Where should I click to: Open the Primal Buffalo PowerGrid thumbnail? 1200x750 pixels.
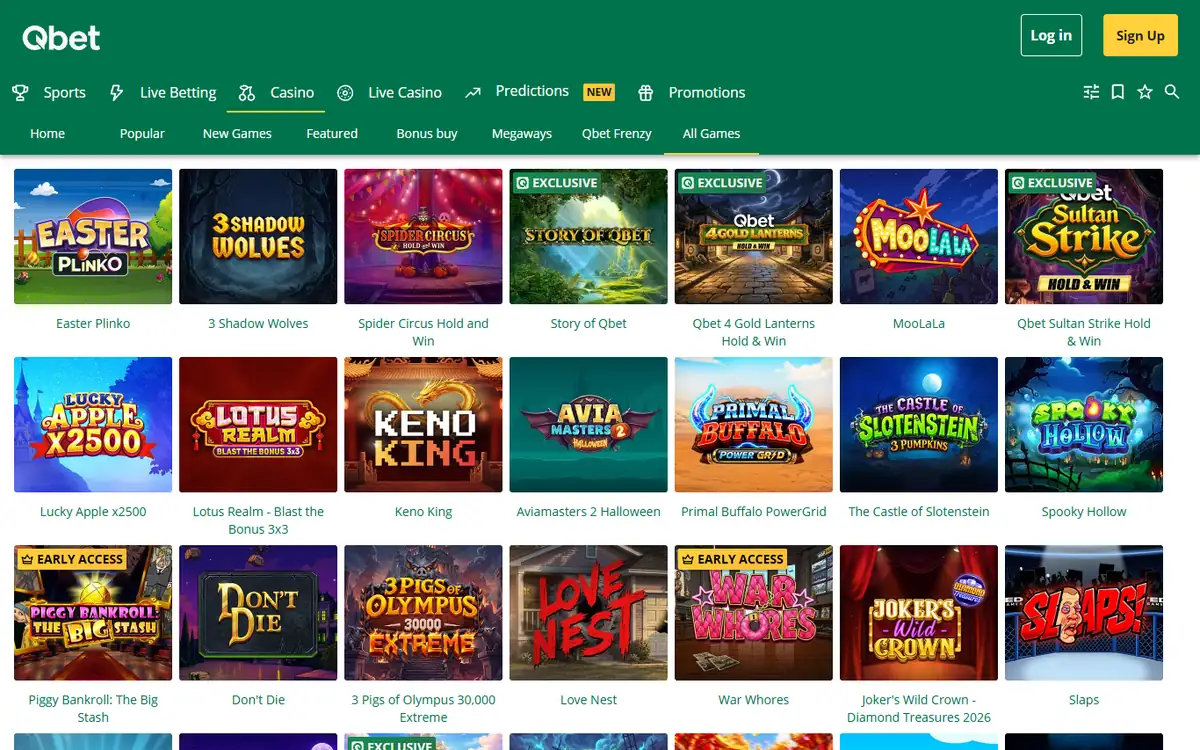click(754, 424)
